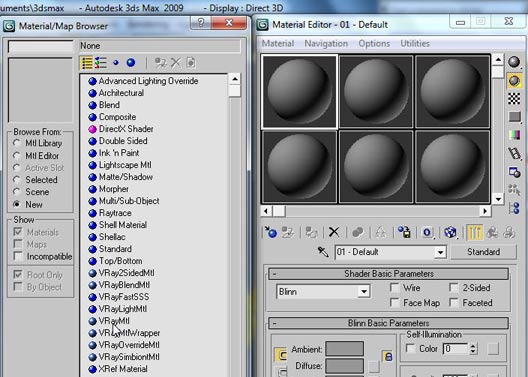The width and height of the screenshot is (528, 377).
Task: Click small map button beside Self-Illumination value
Action: (493, 349)
